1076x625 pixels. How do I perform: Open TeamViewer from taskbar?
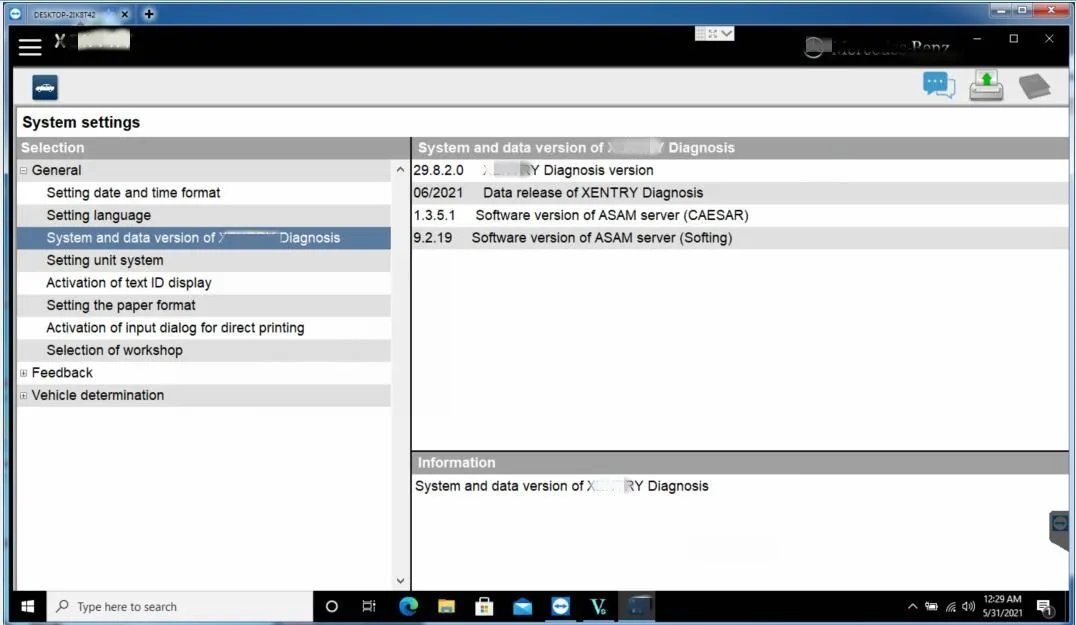coord(561,606)
